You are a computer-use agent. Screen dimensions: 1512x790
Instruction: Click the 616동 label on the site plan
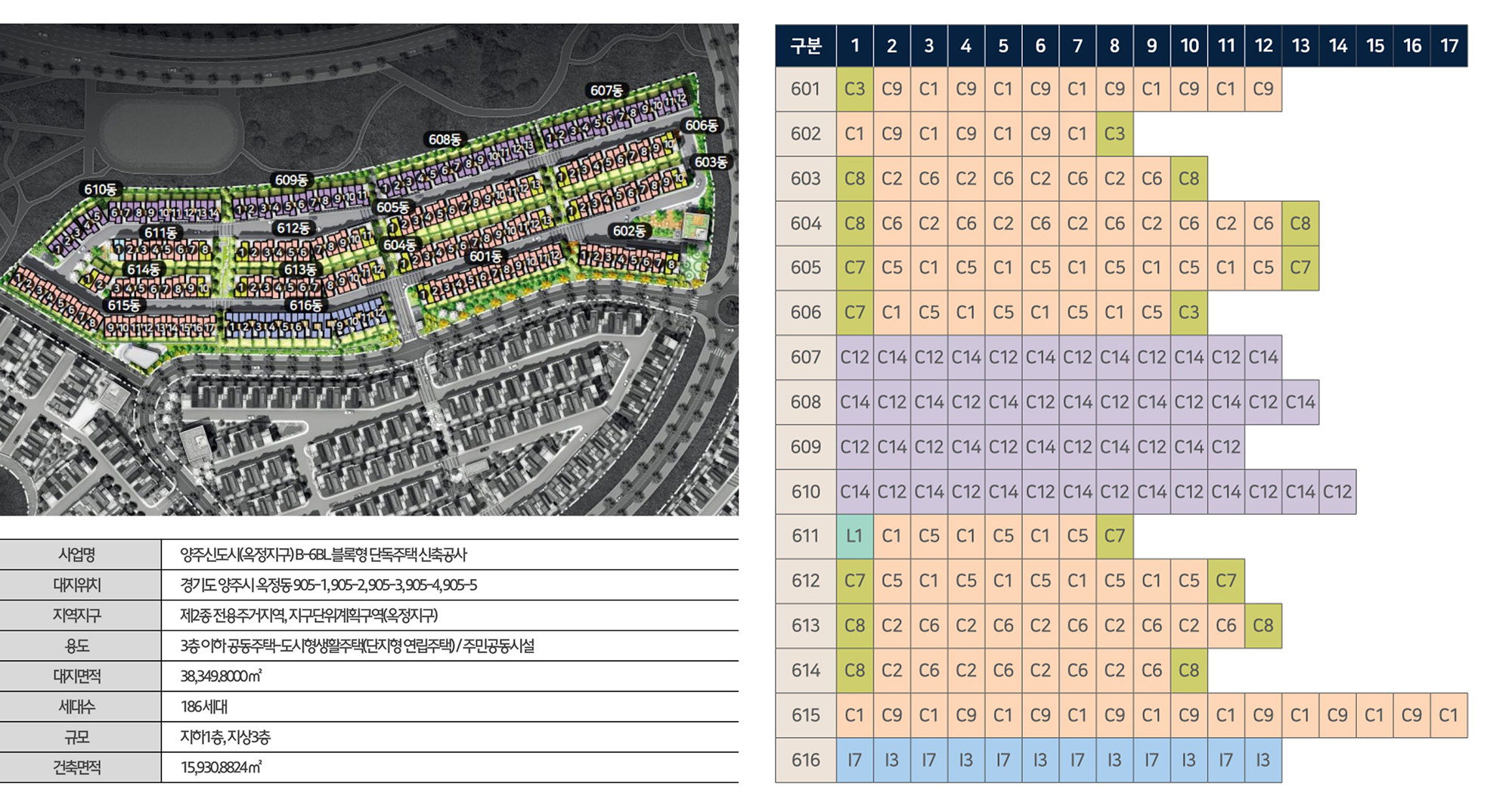(x=306, y=305)
